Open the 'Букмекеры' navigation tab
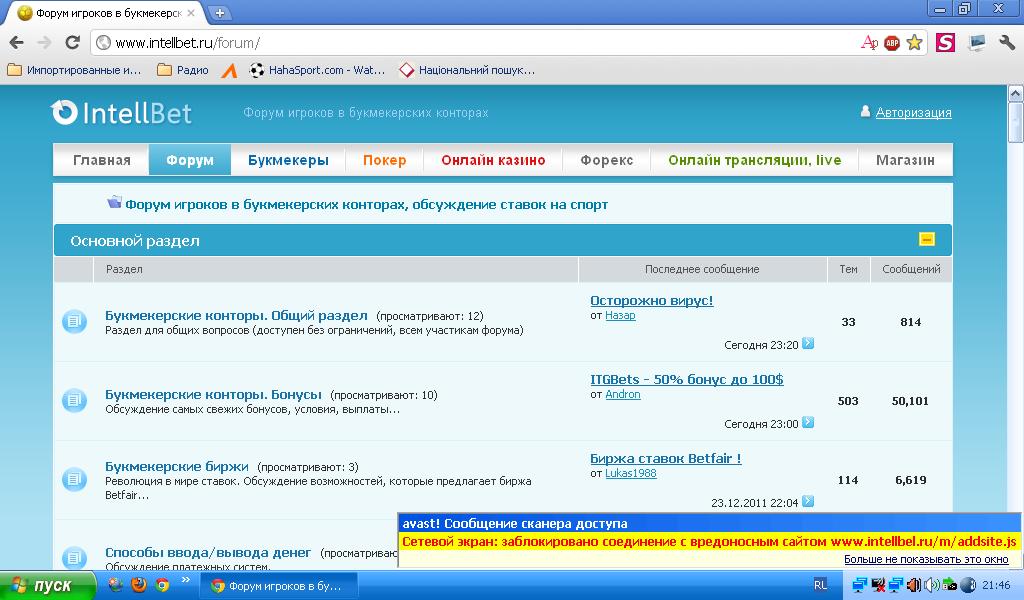 point(288,160)
